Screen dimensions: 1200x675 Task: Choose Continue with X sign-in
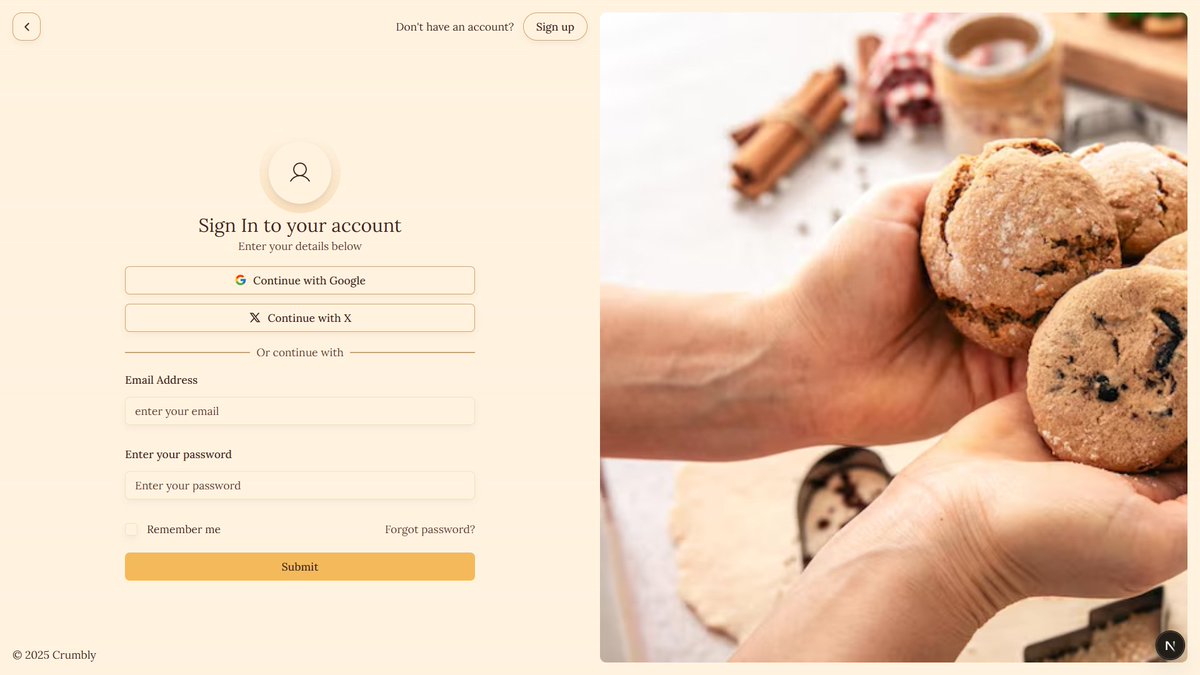(x=300, y=318)
